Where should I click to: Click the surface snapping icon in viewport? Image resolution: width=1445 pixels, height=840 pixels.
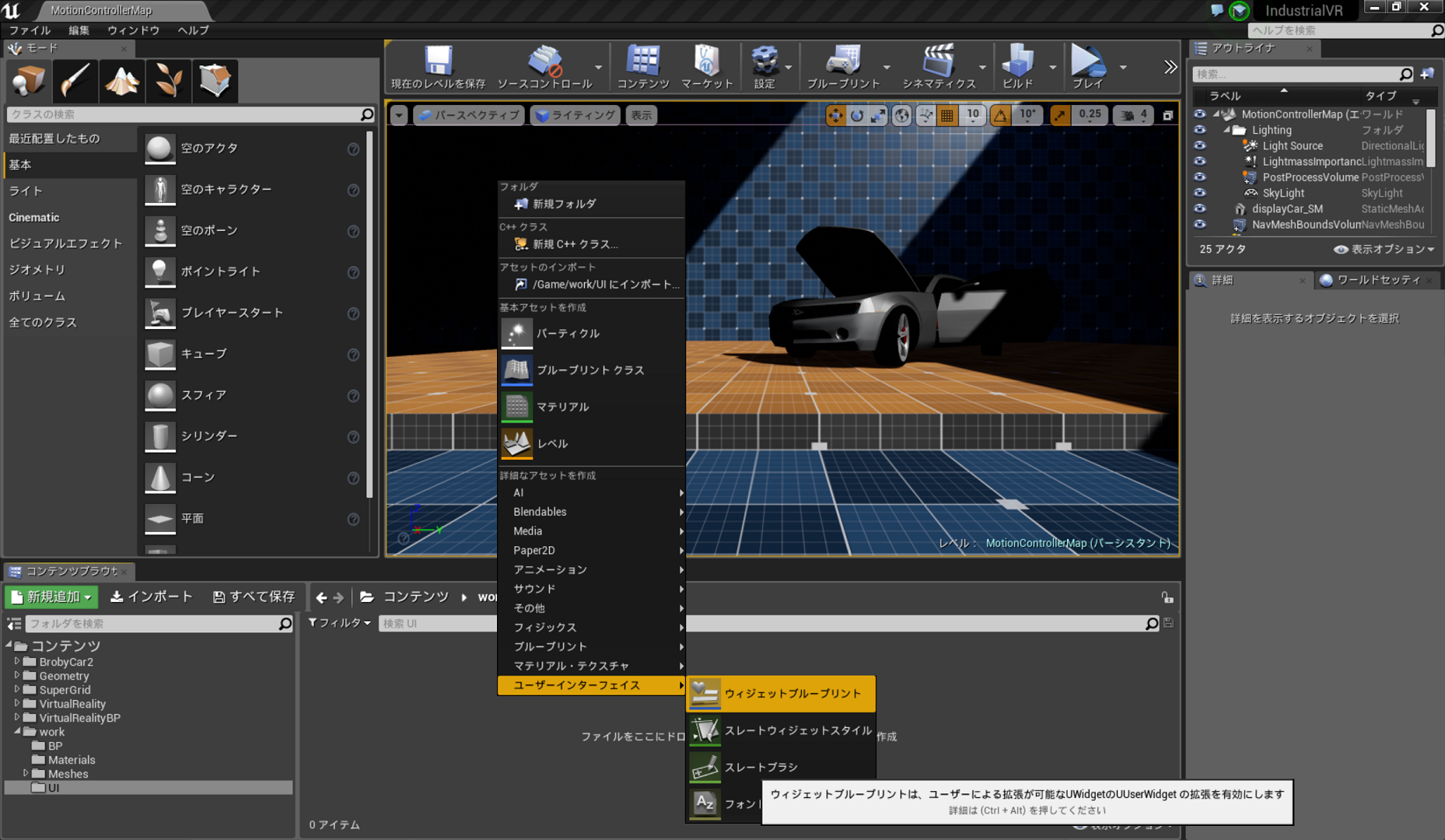[x=925, y=115]
